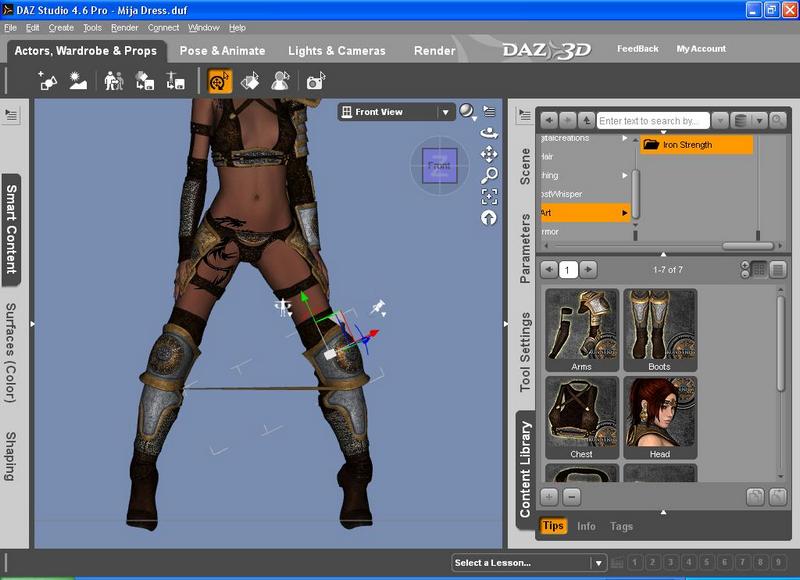This screenshot has width=800, height=580.
Task: Click the content search text field
Action: point(653,121)
